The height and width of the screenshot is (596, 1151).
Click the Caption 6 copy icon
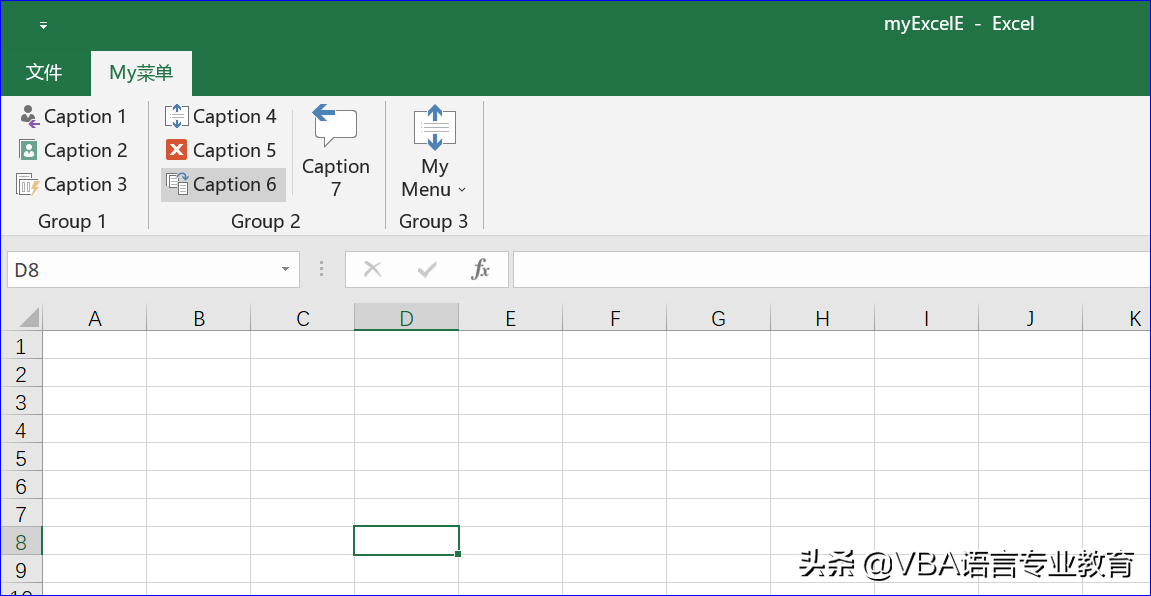[x=177, y=184]
